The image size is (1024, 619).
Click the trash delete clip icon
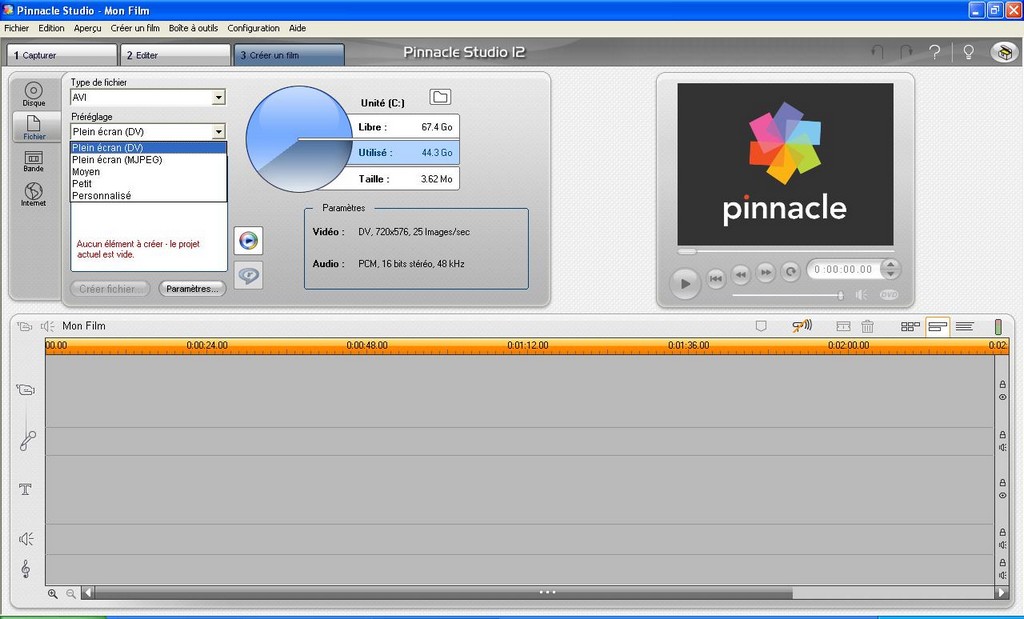coord(867,326)
